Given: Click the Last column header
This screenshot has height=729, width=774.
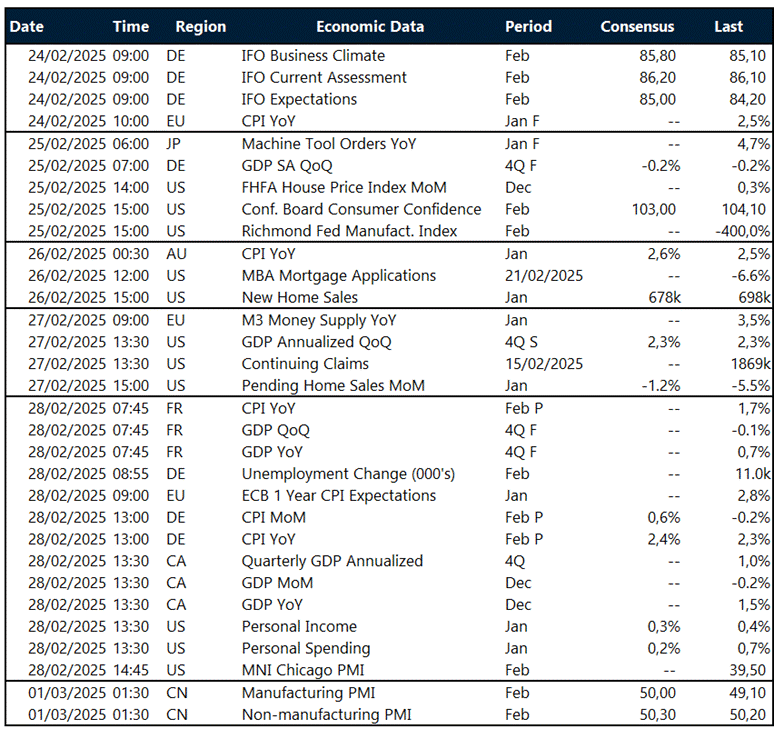Looking at the screenshot, I should [x=728, y=27].
